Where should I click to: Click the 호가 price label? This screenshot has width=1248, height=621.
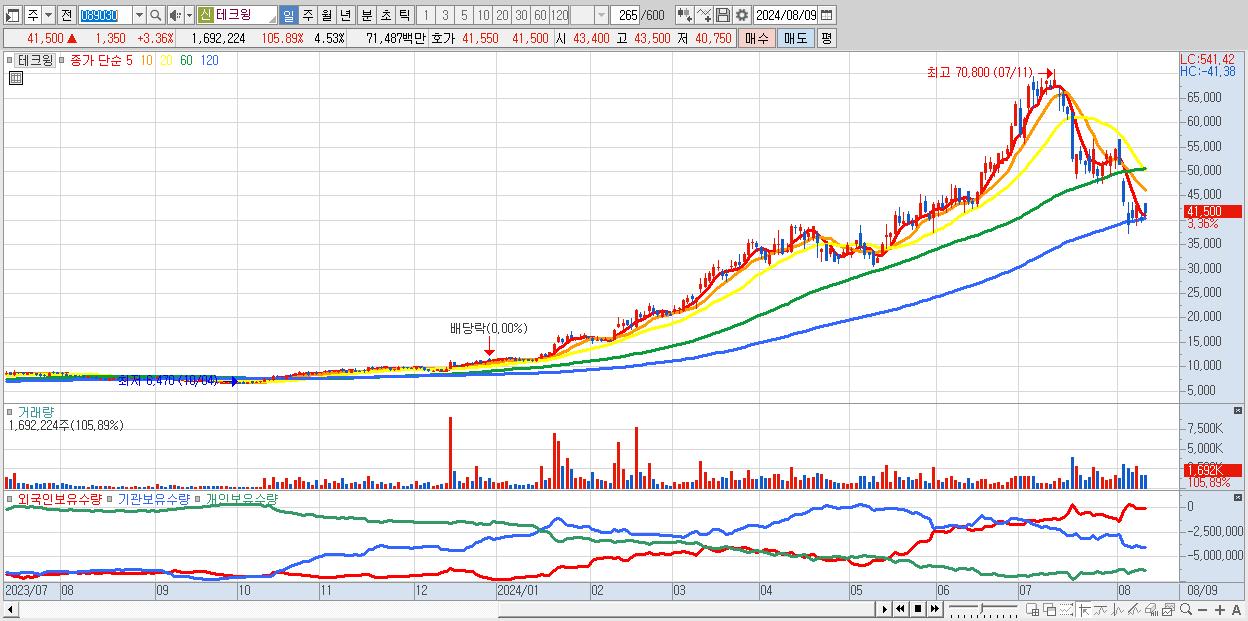click(443, 38)
